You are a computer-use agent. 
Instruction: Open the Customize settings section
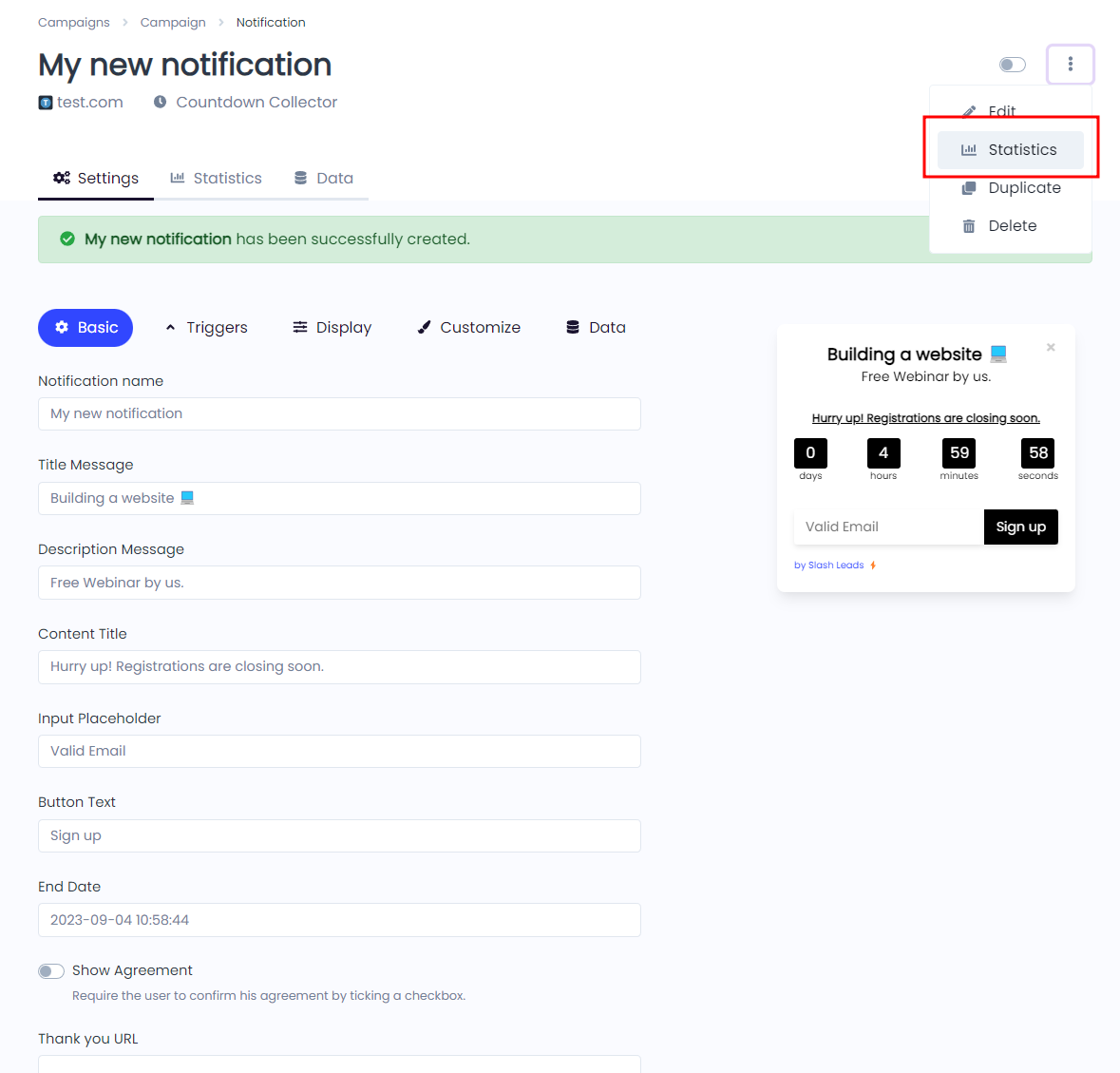tap(469, 327)
